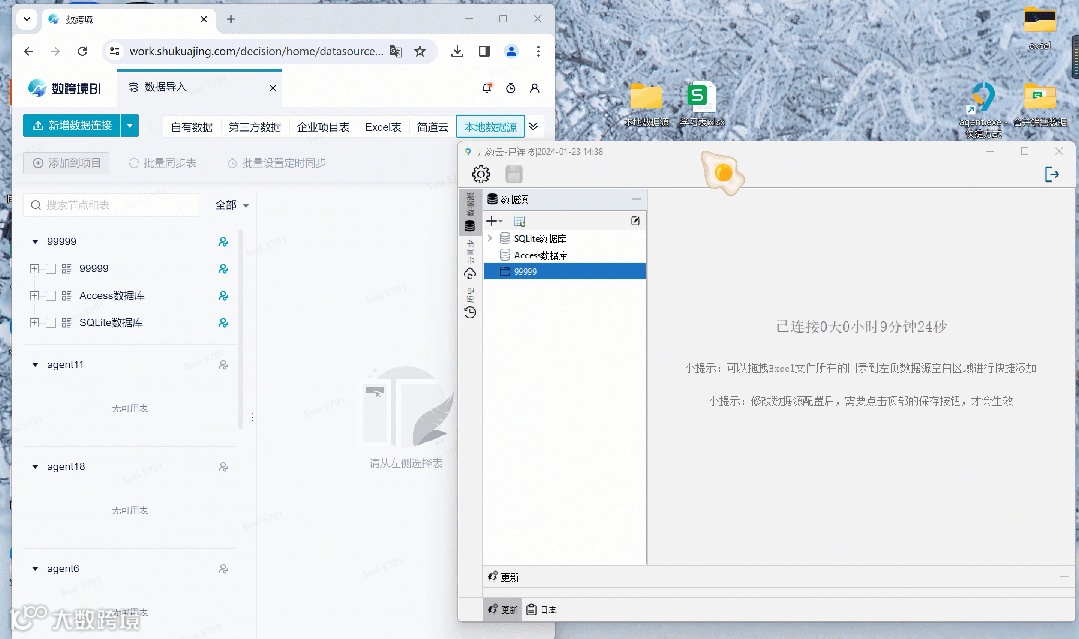Expand the SQLite数据库 node in the agent panel
This screenshot has width=1079, height=639.
pyautogui.click(x=490, y=238)
